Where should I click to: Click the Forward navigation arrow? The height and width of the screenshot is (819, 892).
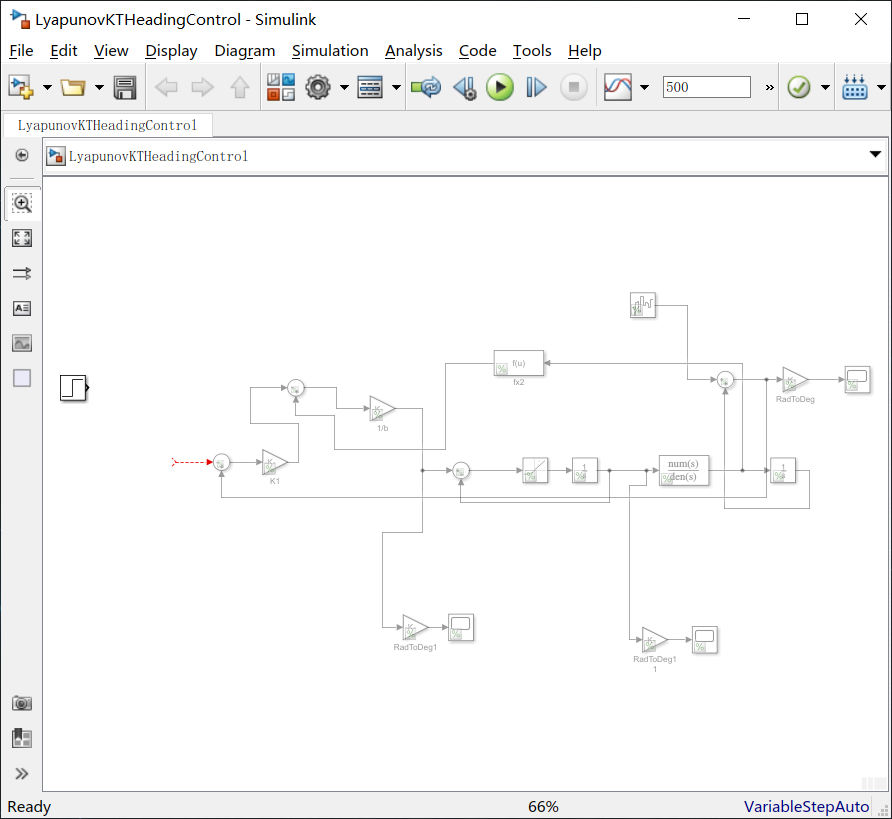click(x=203, y=88)
